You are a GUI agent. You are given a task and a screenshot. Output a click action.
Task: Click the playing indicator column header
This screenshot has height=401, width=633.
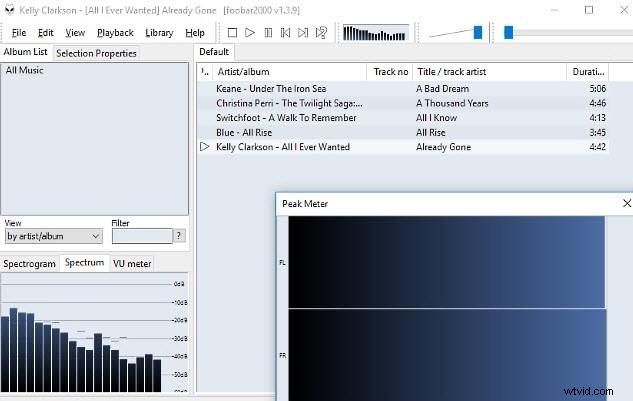pyautogui.click(x=205, y=72)
